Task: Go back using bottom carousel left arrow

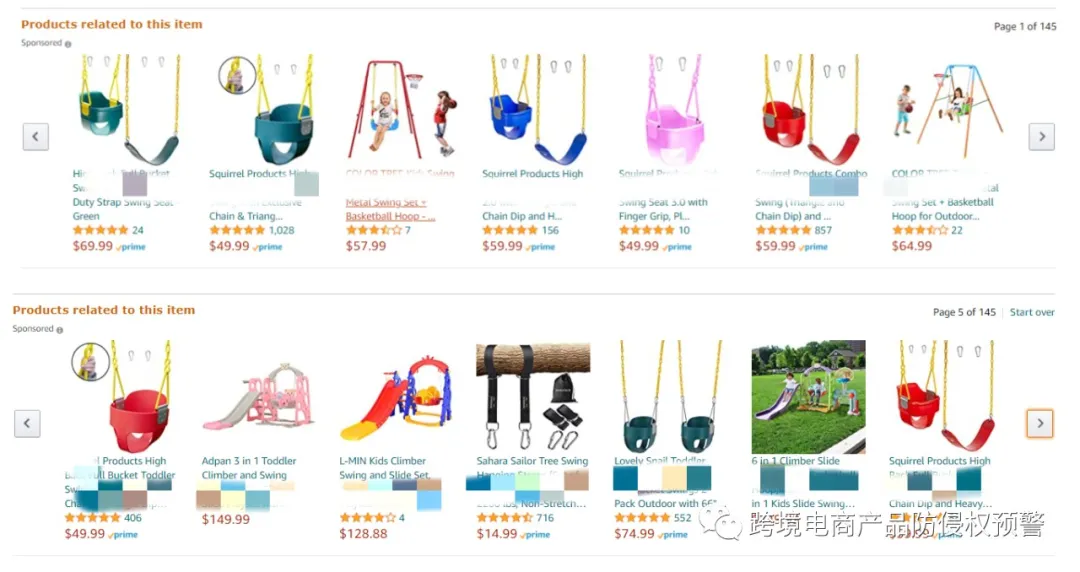Action: 27,423
